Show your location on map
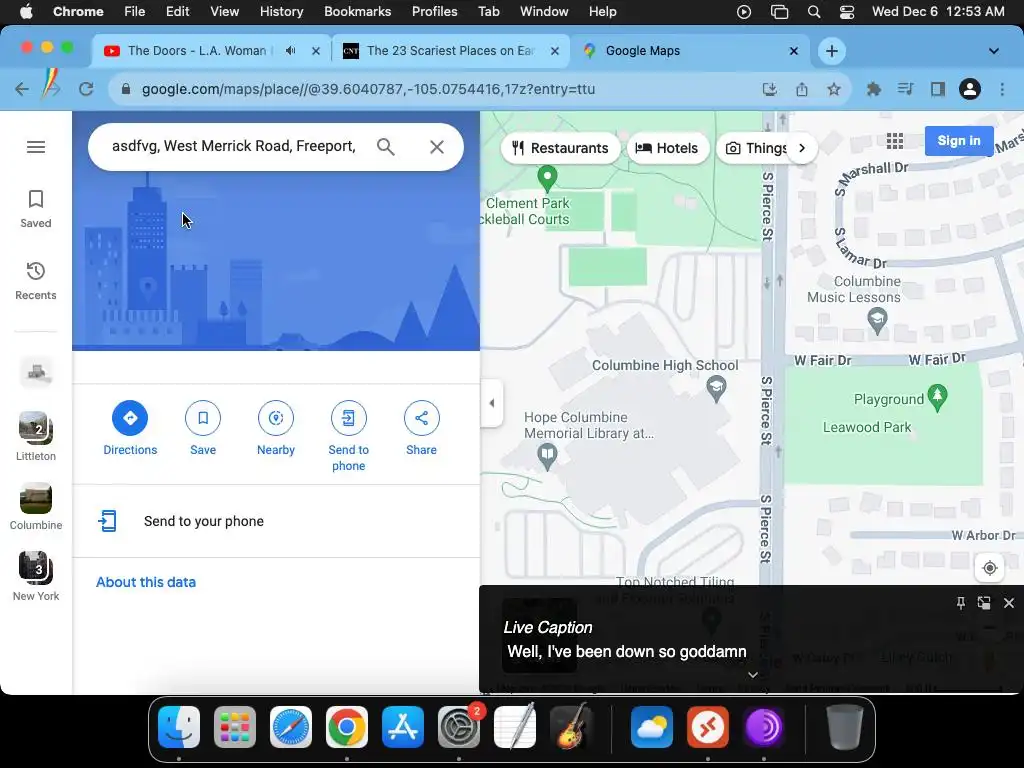 [x=989, y=568]
